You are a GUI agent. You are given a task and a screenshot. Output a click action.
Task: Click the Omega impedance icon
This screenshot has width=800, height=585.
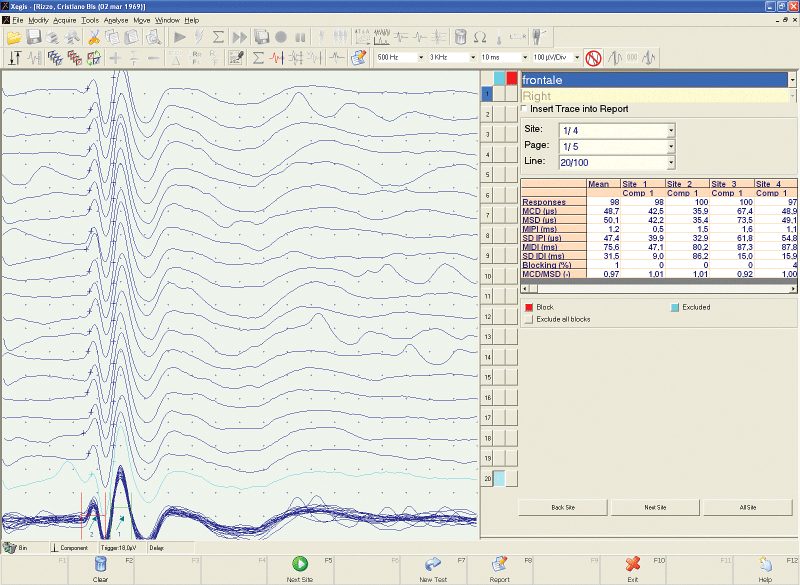pos(480,37)
